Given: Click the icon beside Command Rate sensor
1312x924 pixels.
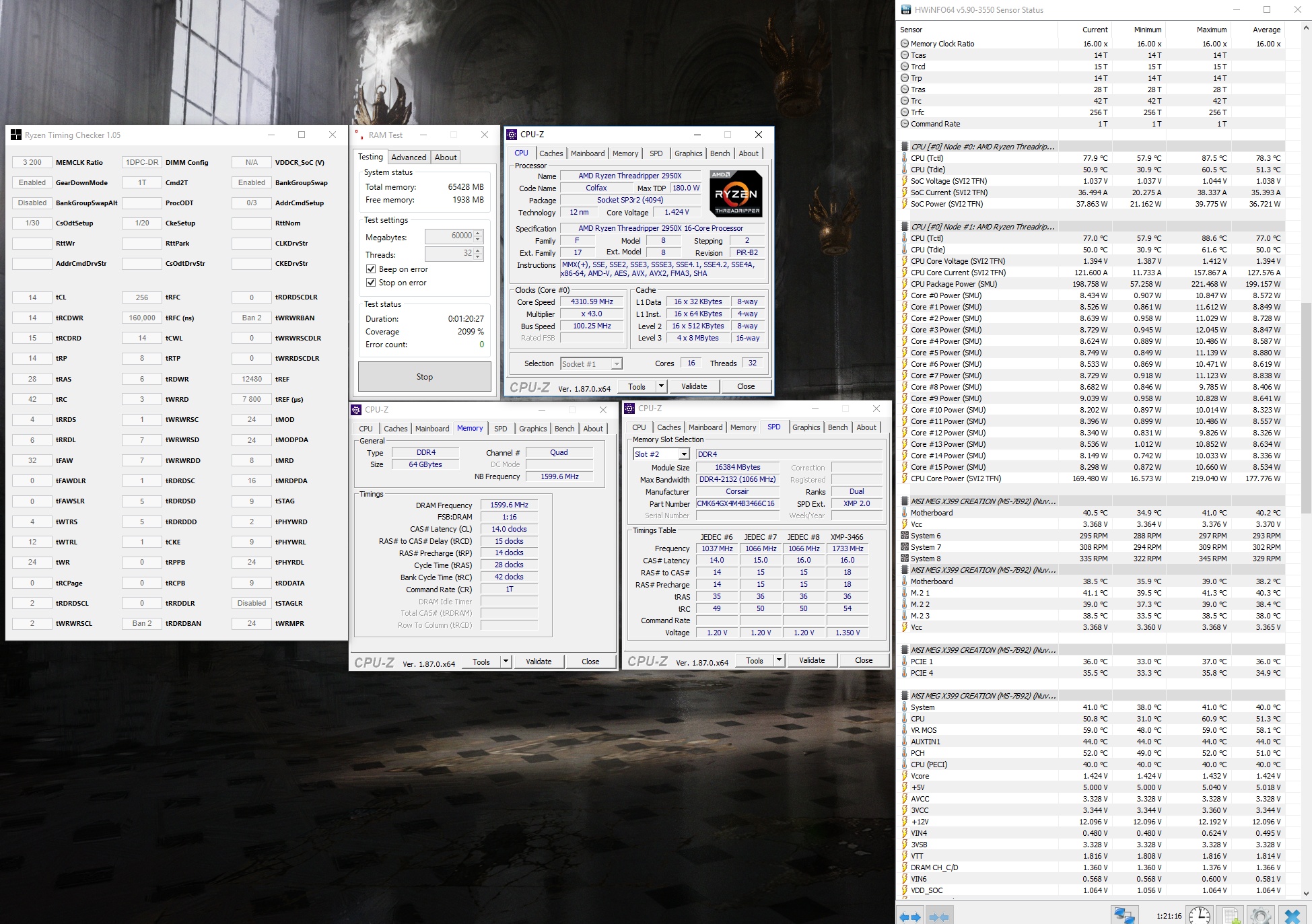Looking at the screenshot, I should (905, 124).
